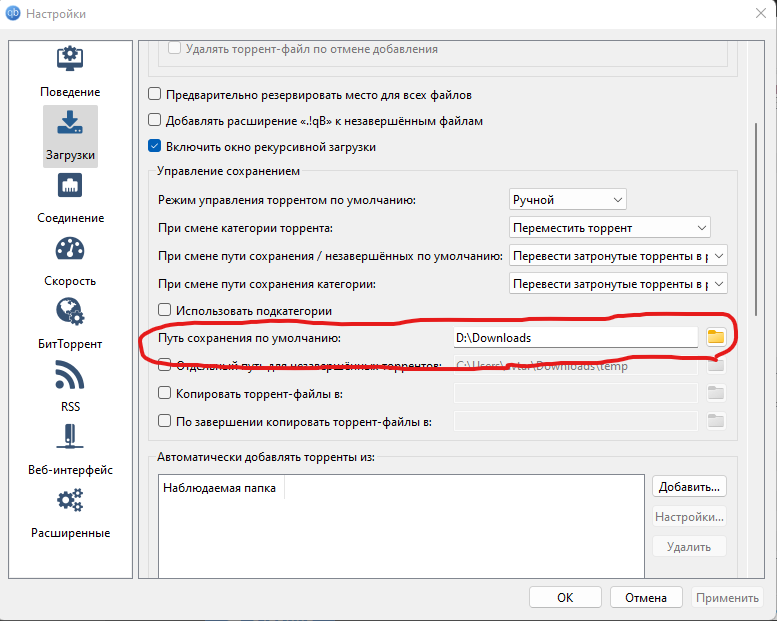Browse folder for completed torrent-file copies
The height and width of the screenshot is (621, 777).
pyautogui.click(x=716, y=422)
